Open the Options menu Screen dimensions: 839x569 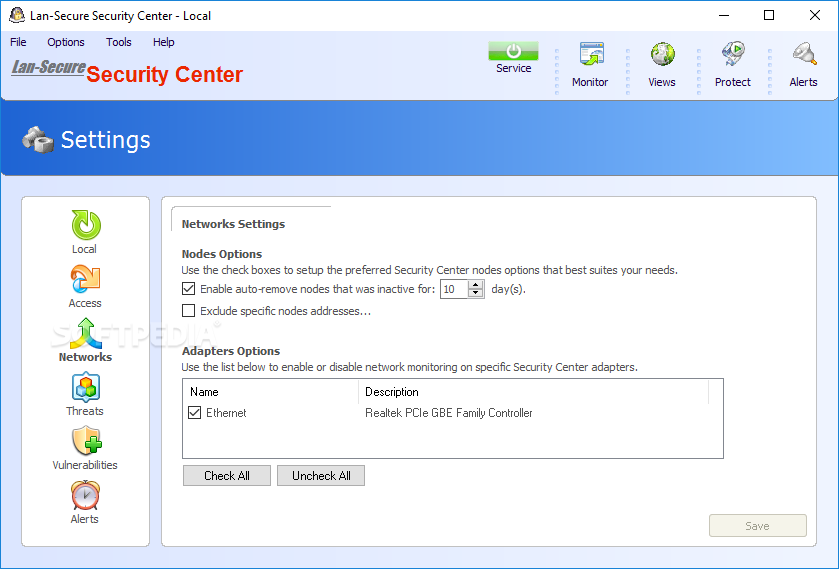66,42
